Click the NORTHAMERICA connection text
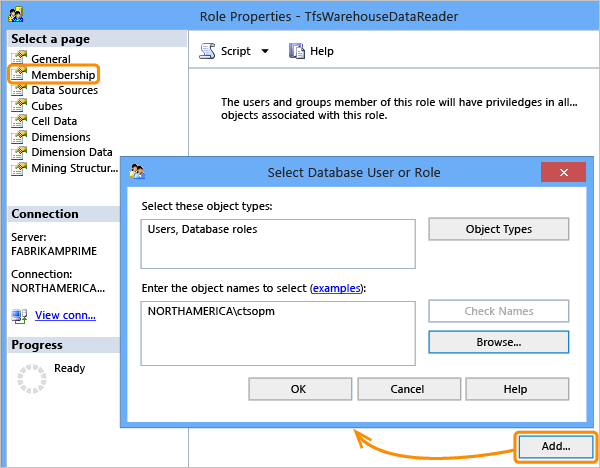 point(58,288)
